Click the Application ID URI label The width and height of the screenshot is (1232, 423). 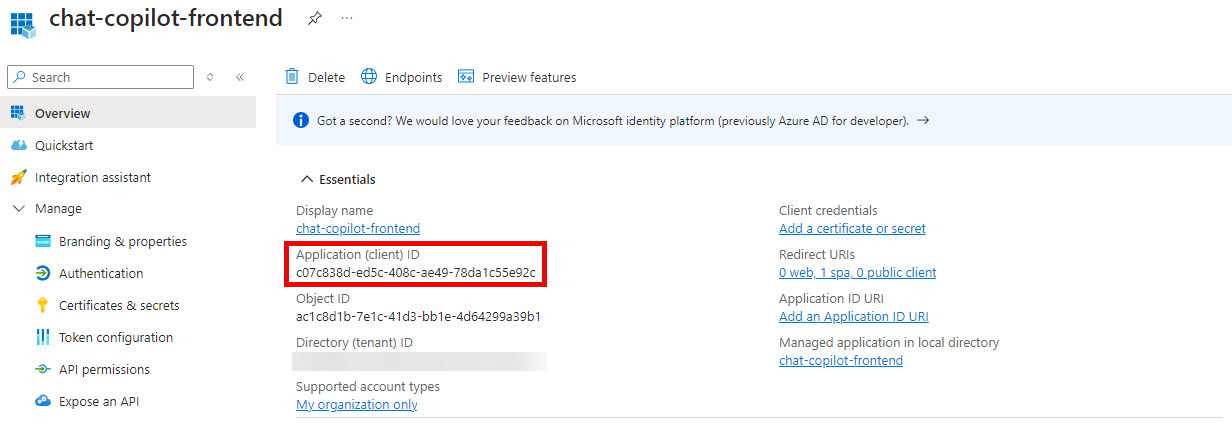(831, 298)
